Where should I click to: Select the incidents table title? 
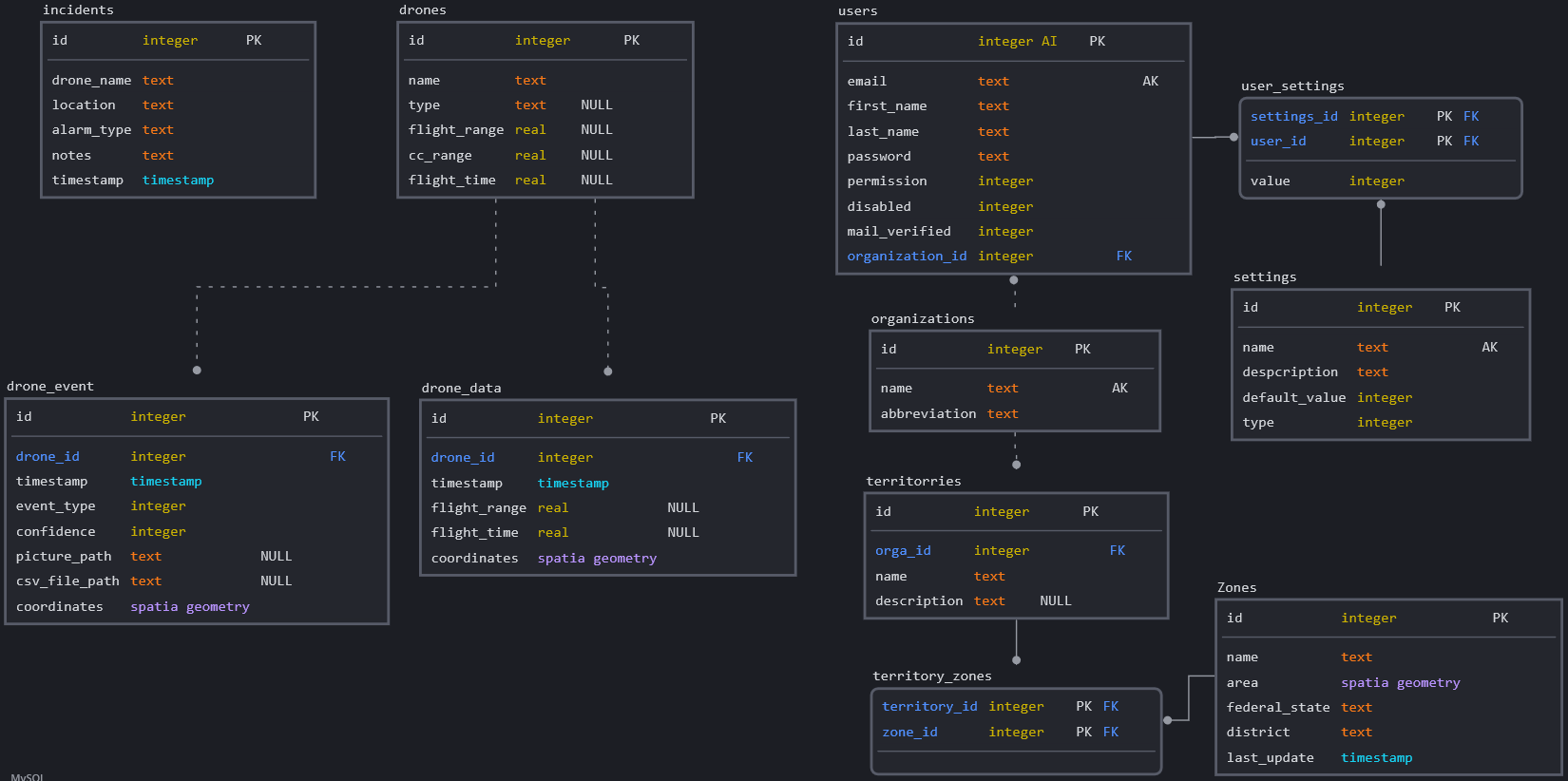click(78, 10)
